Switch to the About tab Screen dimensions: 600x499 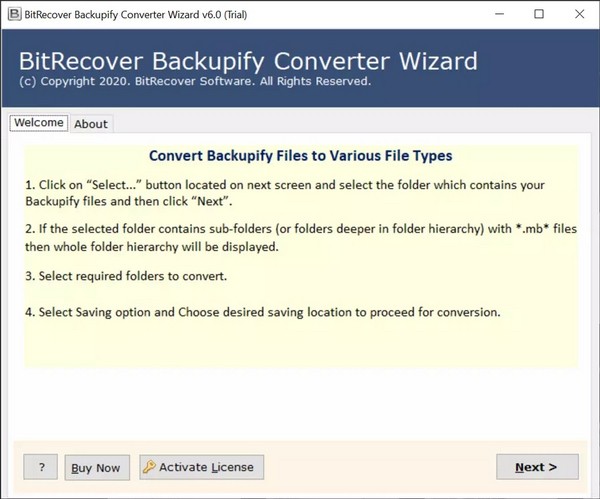[91, 124]
